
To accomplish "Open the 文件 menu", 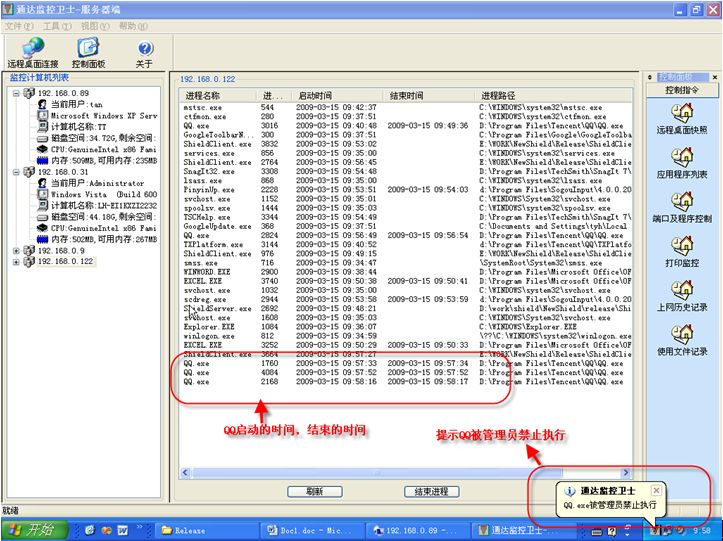I will pos(19,26).
